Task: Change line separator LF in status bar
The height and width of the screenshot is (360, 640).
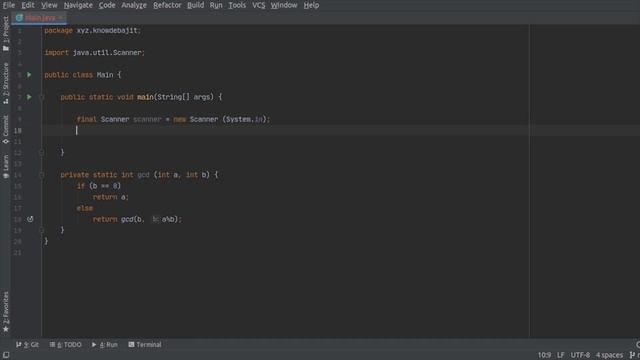Action: coord(560,355)
